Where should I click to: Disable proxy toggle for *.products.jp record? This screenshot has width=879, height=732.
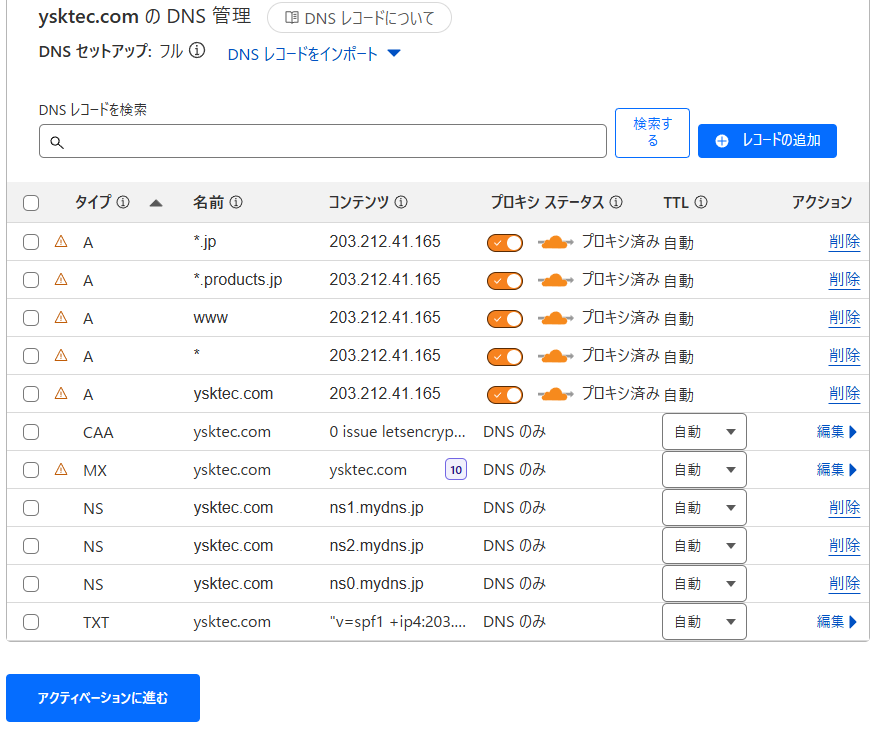coord(505,281)
